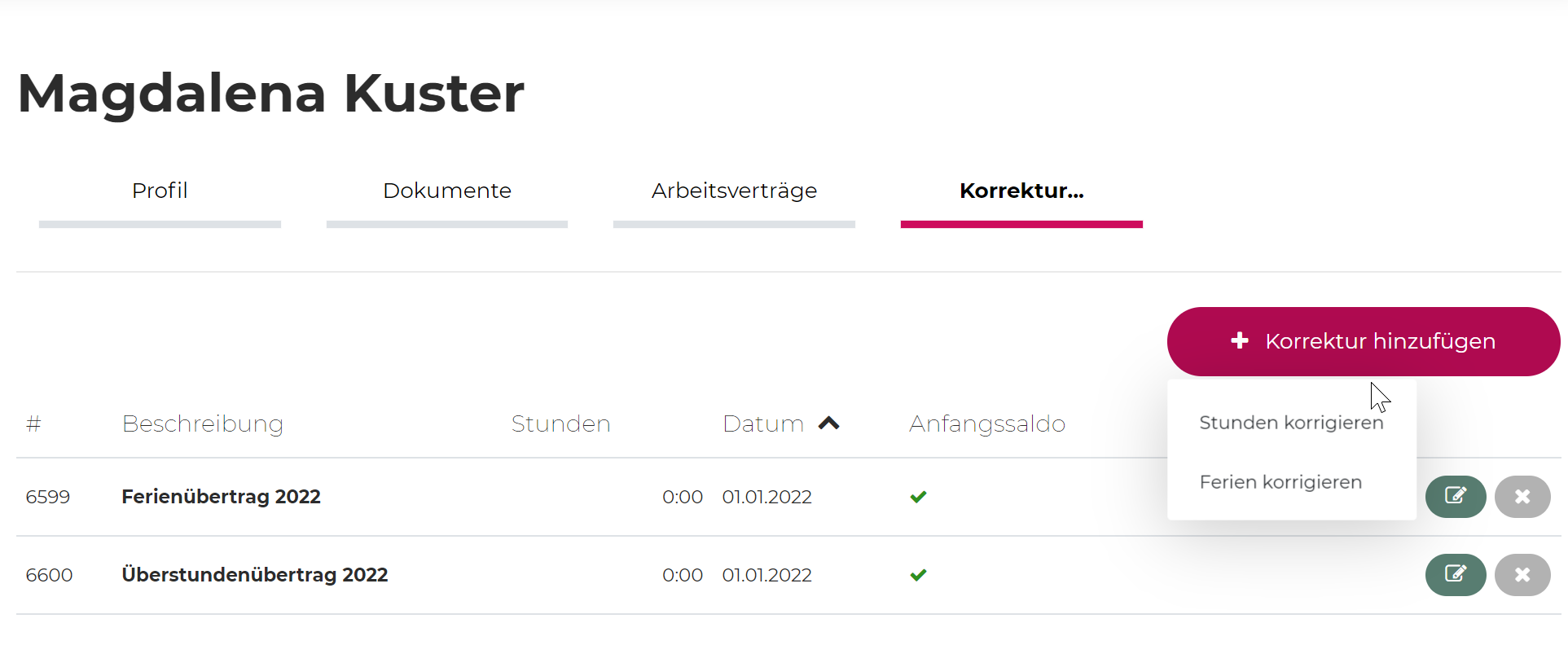
Task: Switch to the Dokumente tab
Action: (447, 191)
